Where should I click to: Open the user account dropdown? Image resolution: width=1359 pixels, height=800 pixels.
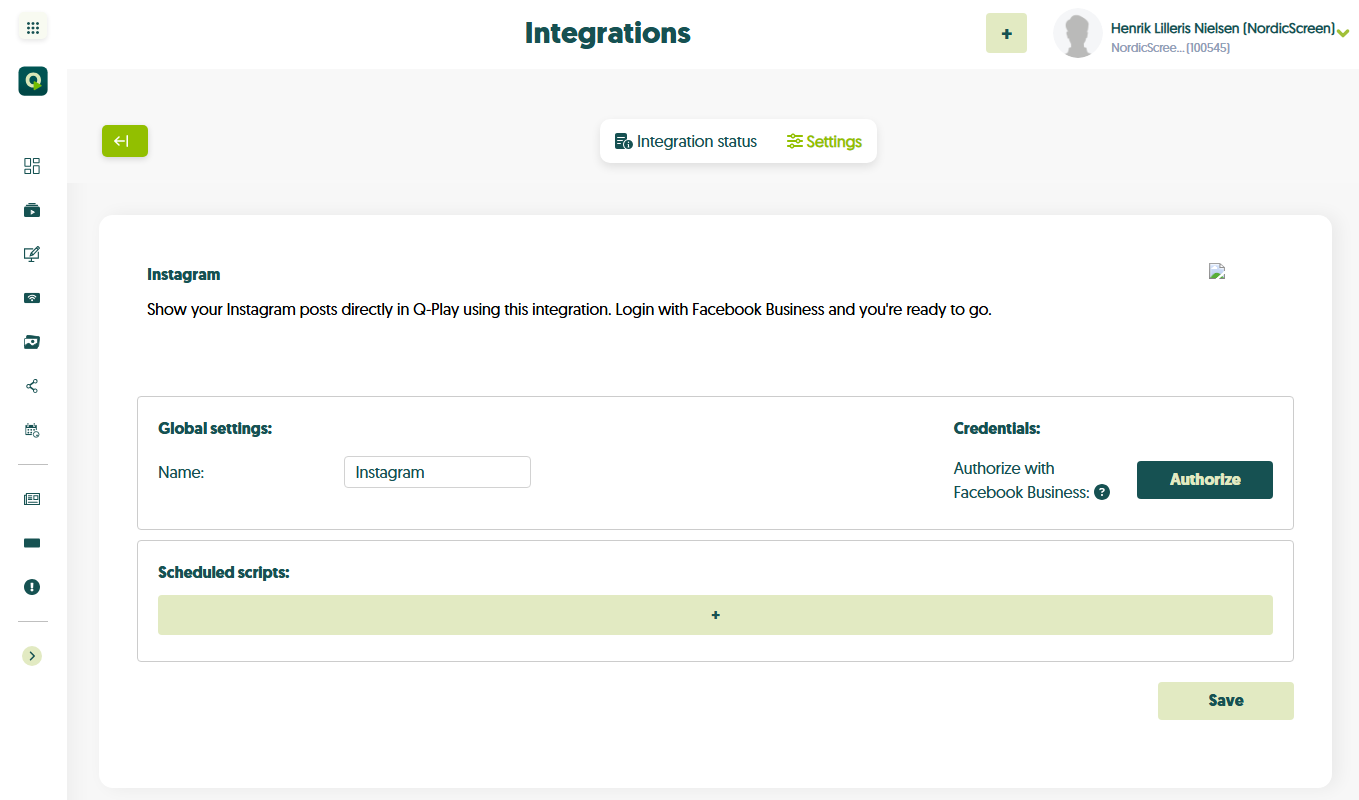click(1342, 33)
